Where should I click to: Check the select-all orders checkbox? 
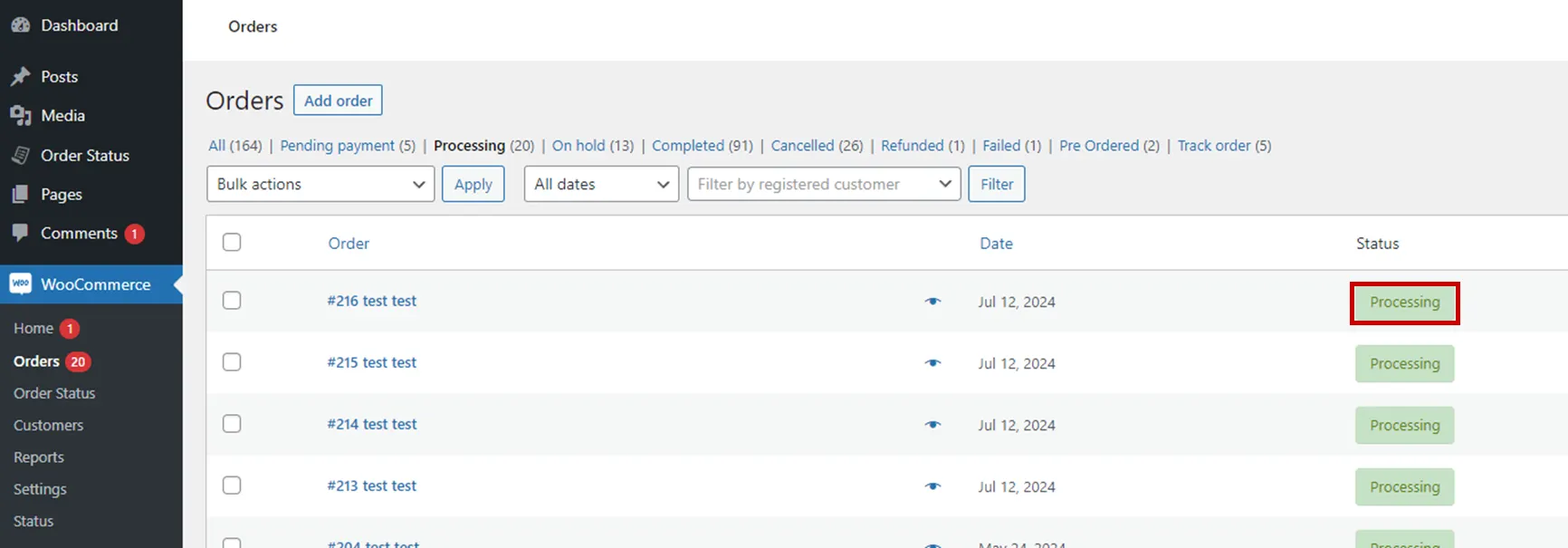point(232,243)
